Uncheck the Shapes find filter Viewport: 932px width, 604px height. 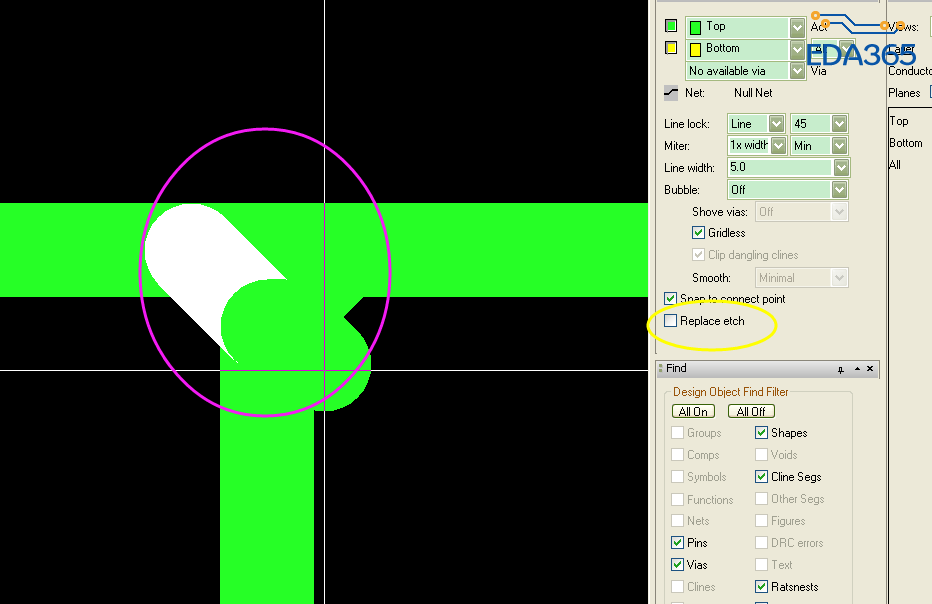pos(762,433)
